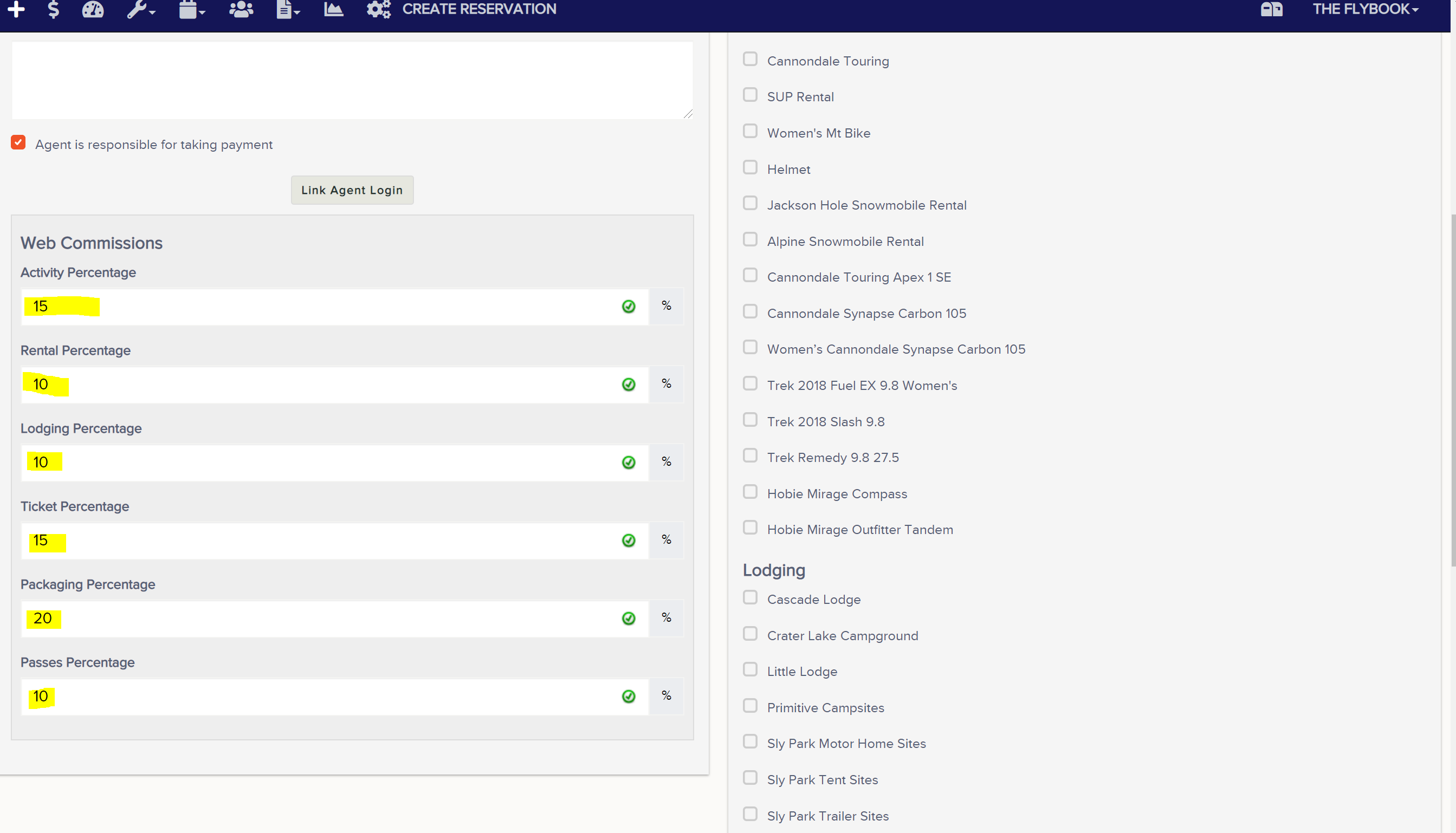The height and width of the screenshot is (833, 1456).
Task: Click the percent addon for Lodging Percentage
Action: click(666, 463)
